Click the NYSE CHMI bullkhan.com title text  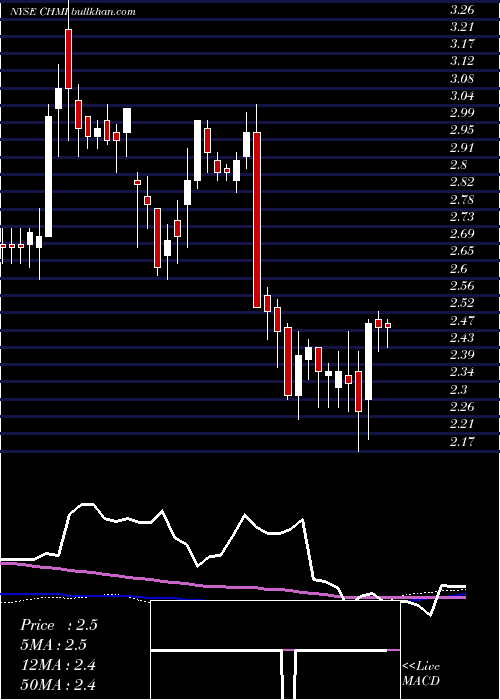(73, 12)
